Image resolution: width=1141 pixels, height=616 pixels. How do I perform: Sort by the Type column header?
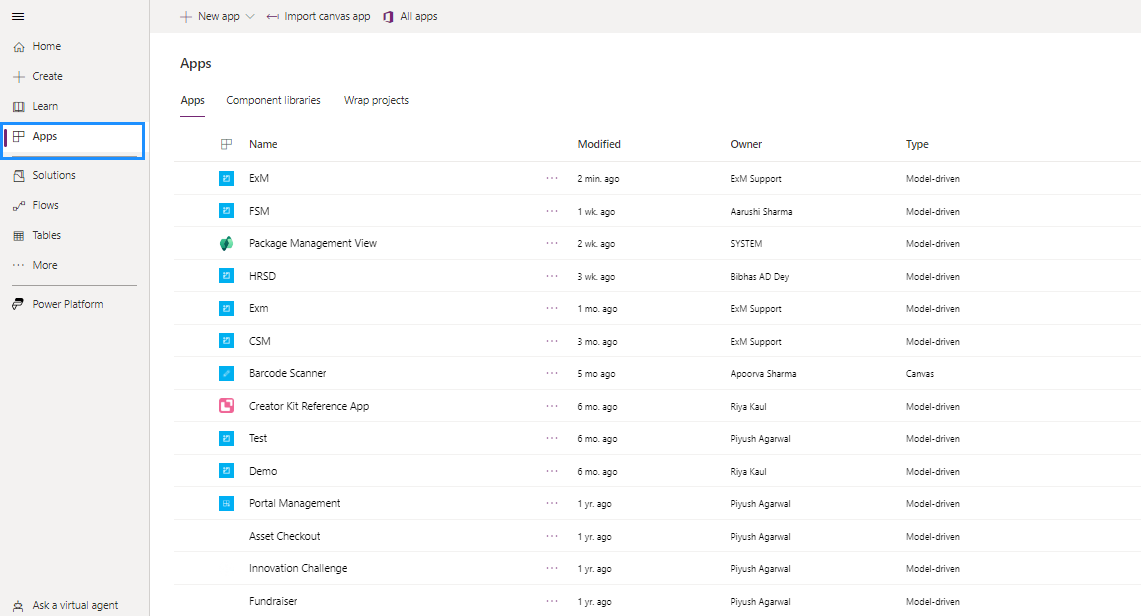pyautogui.click(x=917, y=144)
